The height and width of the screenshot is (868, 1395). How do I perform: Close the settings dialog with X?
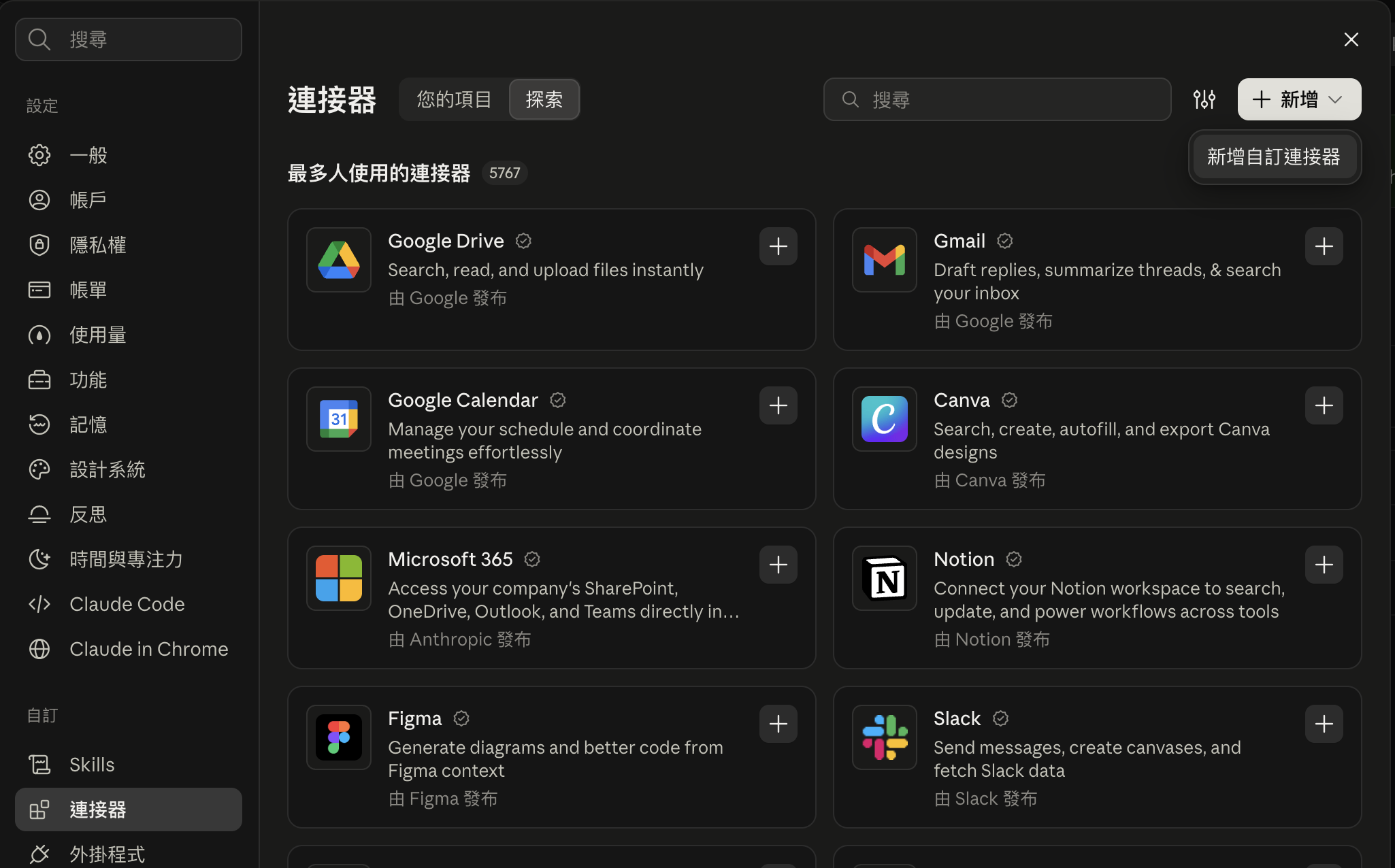[x=1351, y=39]
